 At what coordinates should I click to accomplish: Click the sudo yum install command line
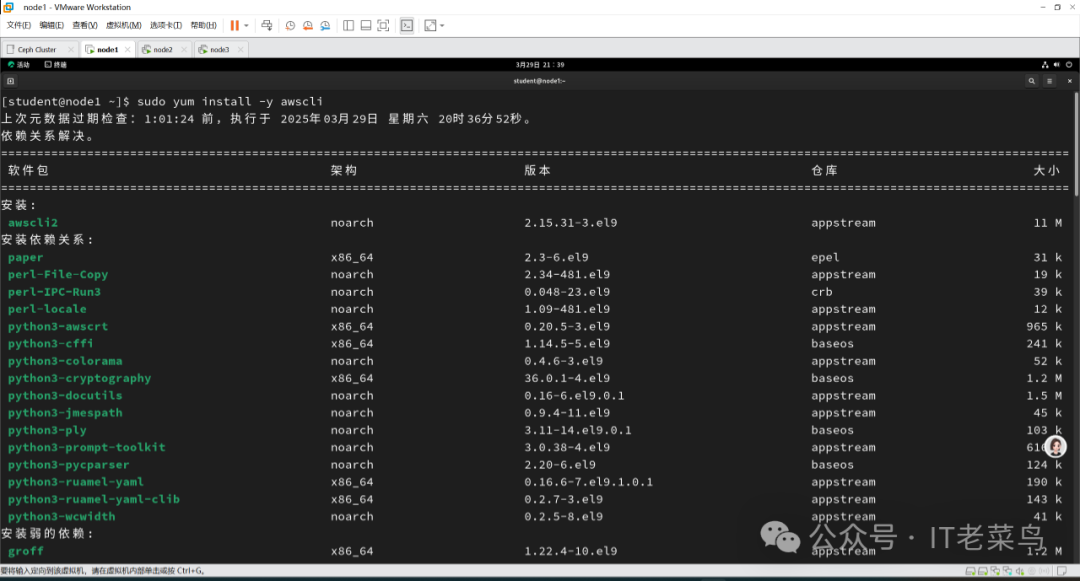(x=163, y=102)
